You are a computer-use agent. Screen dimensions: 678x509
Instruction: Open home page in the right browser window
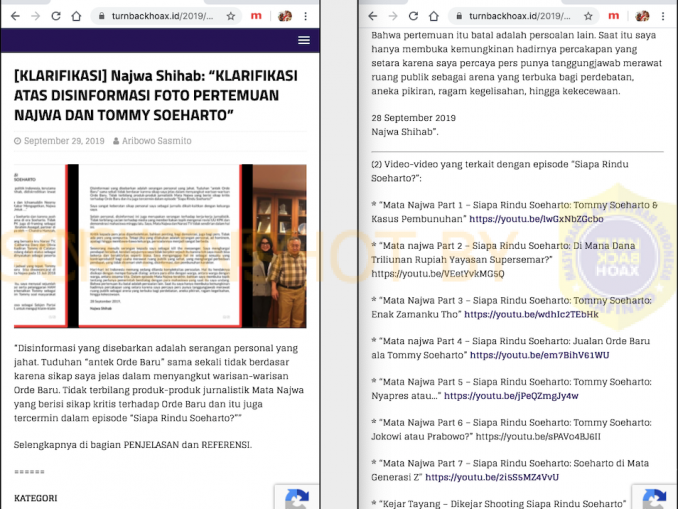[x=434, y=16]
